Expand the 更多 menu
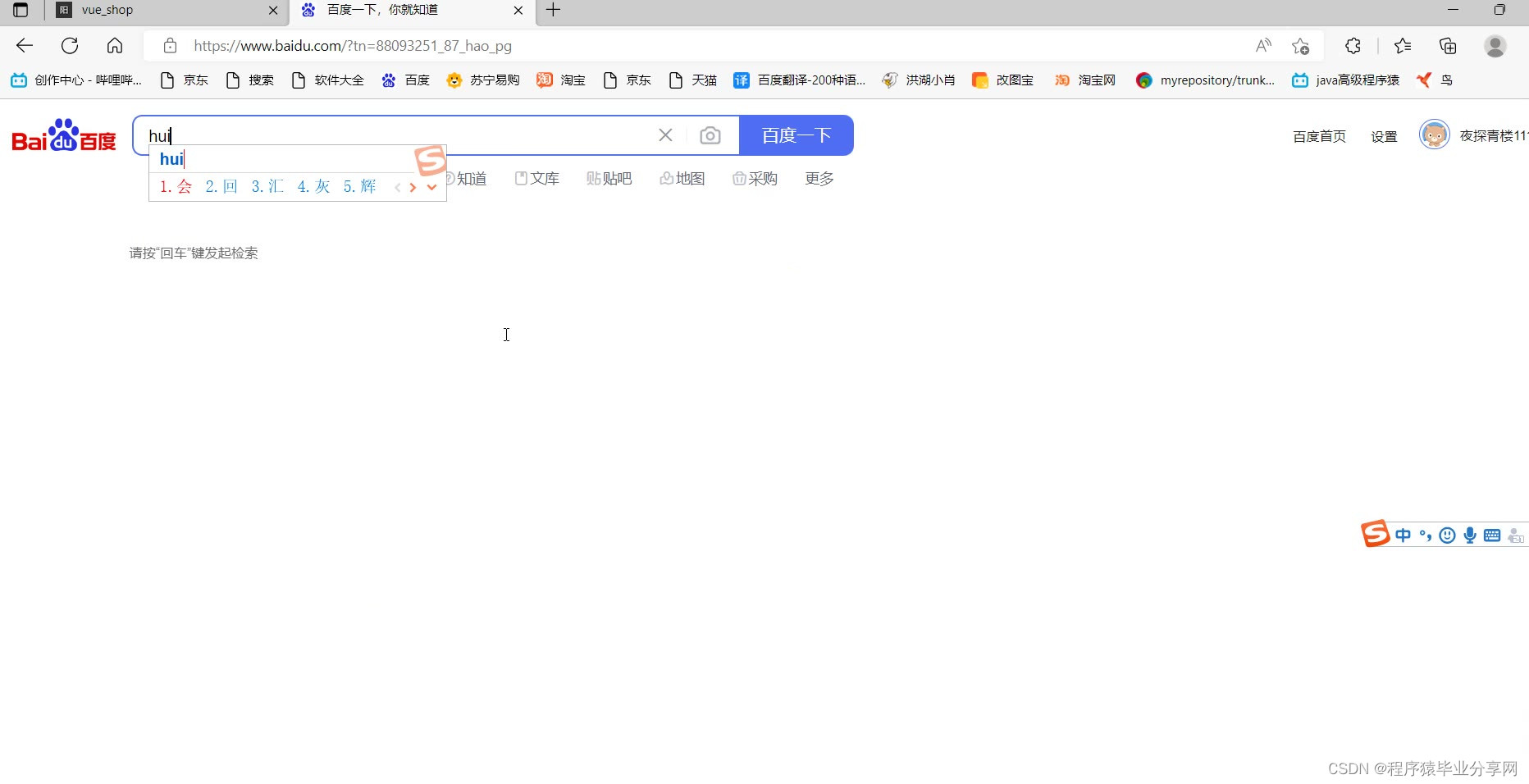The width and height of the screenshot is (1529, 784). point(819,178)
